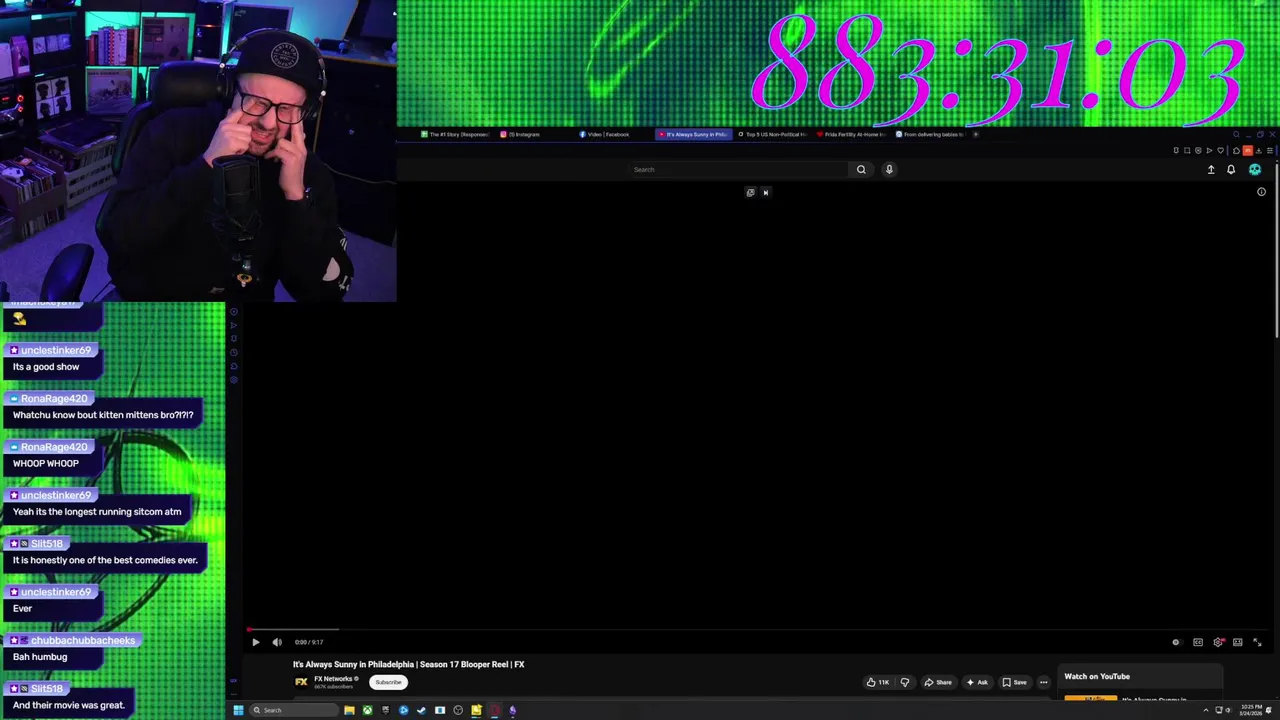The width and height of the screenshot is (1280, 720).
Task: Open the YouTube notifications bell
Action: point(1231,169)
